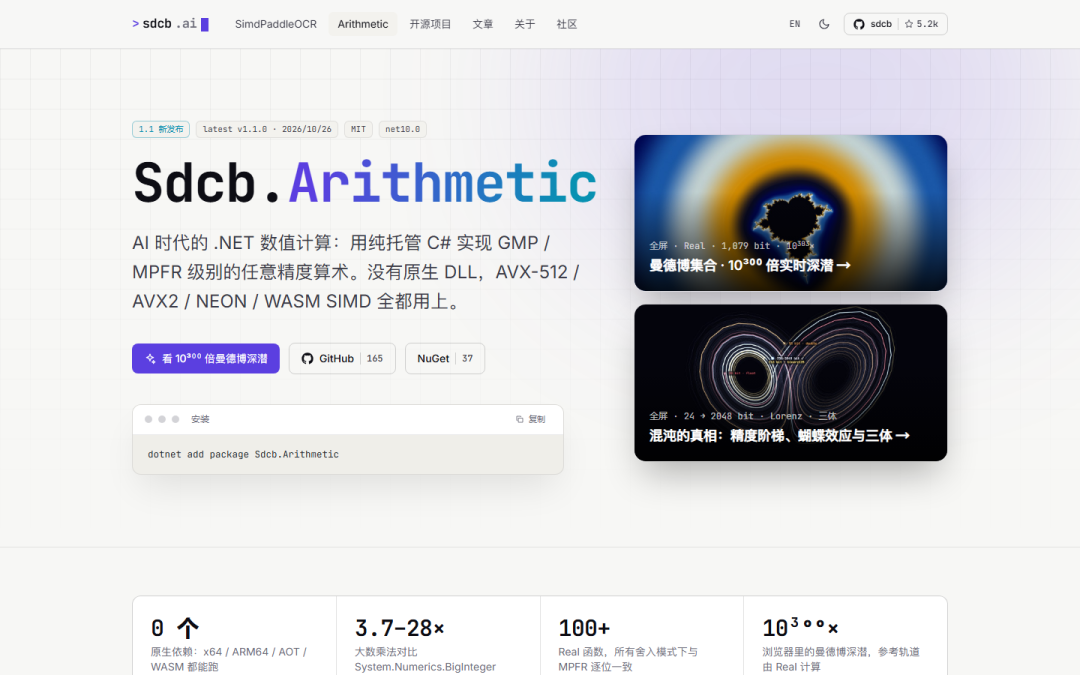This screenshot has height=675, width=1080.
Task: Open the Lorenz chaos preview card
Action: point(791,382)
